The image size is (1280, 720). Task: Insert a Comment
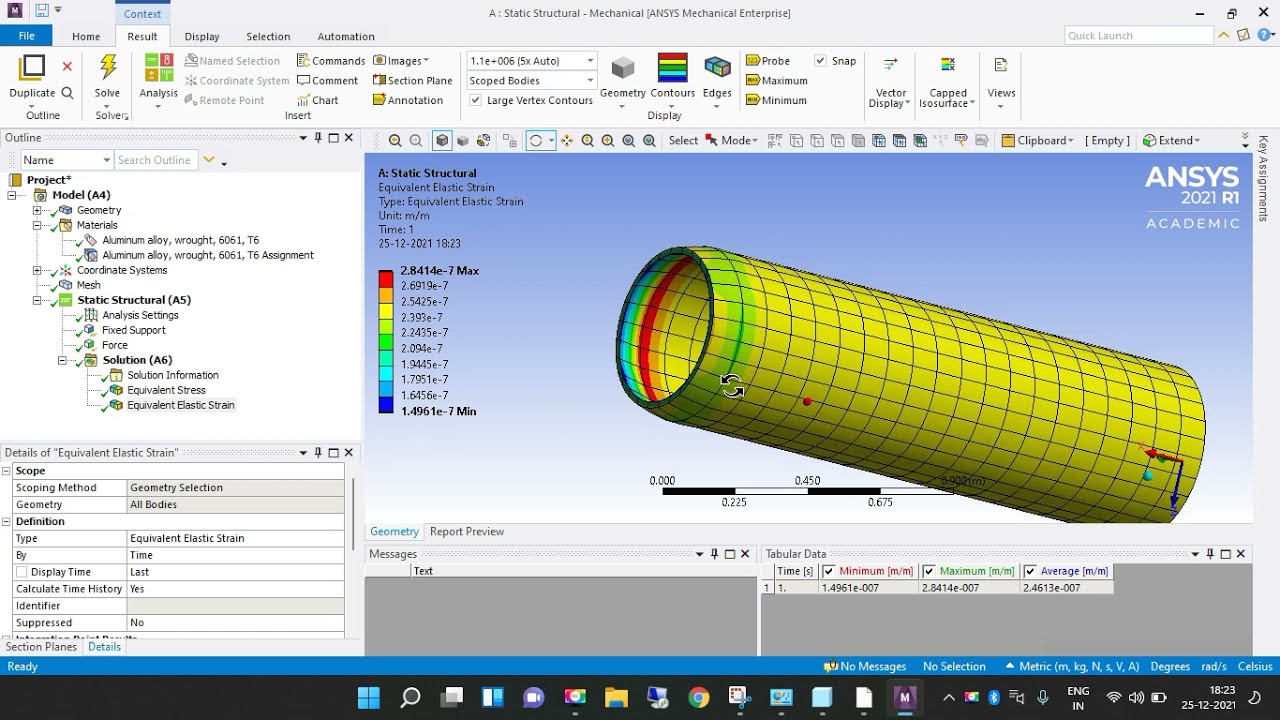(327, 81)
